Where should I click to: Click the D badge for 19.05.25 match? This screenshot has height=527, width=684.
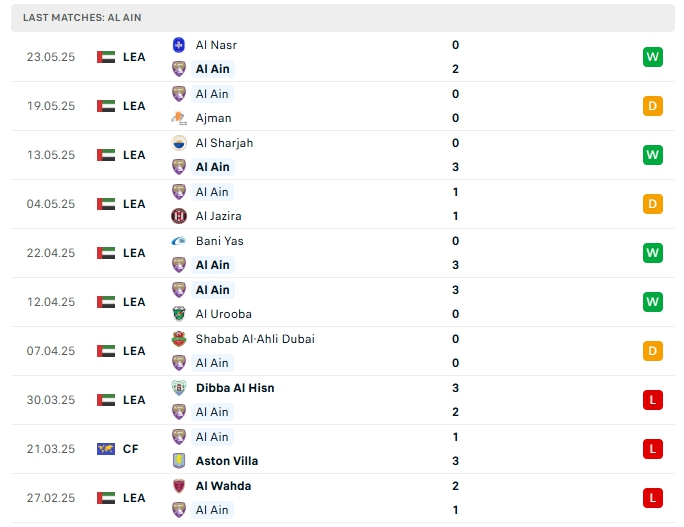(x=653, y=106)
